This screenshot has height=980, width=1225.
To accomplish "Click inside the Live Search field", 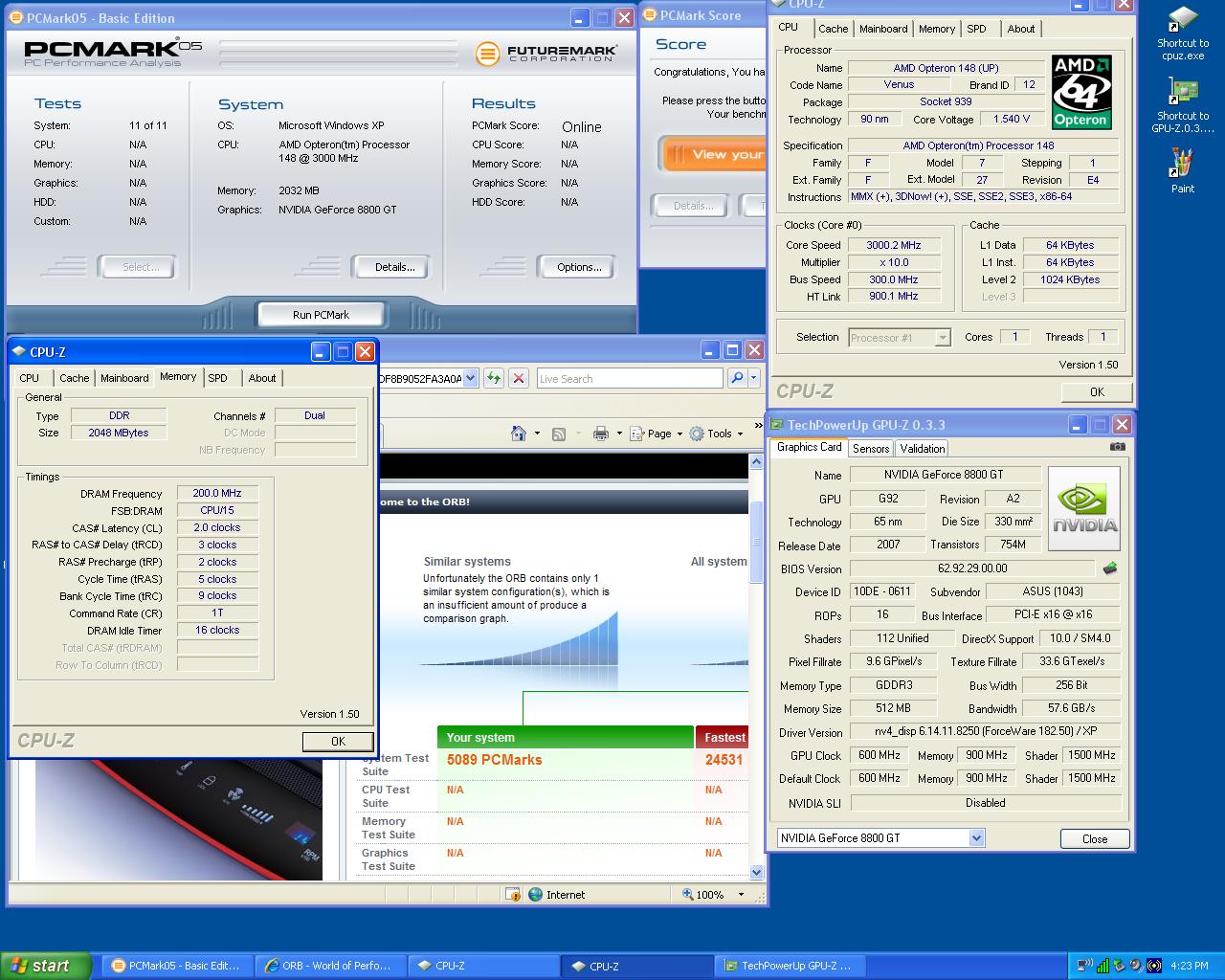I will (630, 378).
